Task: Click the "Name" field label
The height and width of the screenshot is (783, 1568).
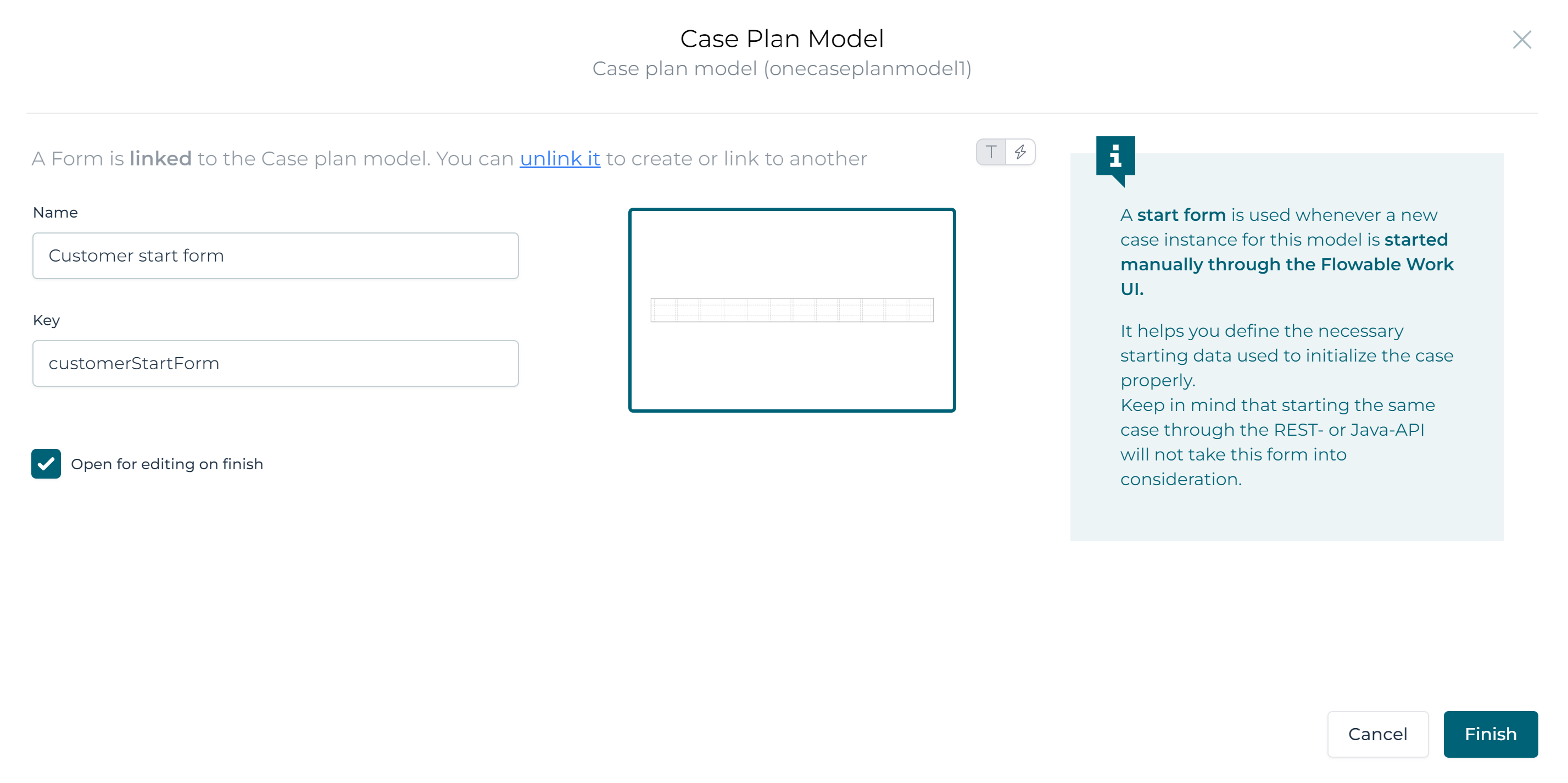Action: click(x=55, y=213)
